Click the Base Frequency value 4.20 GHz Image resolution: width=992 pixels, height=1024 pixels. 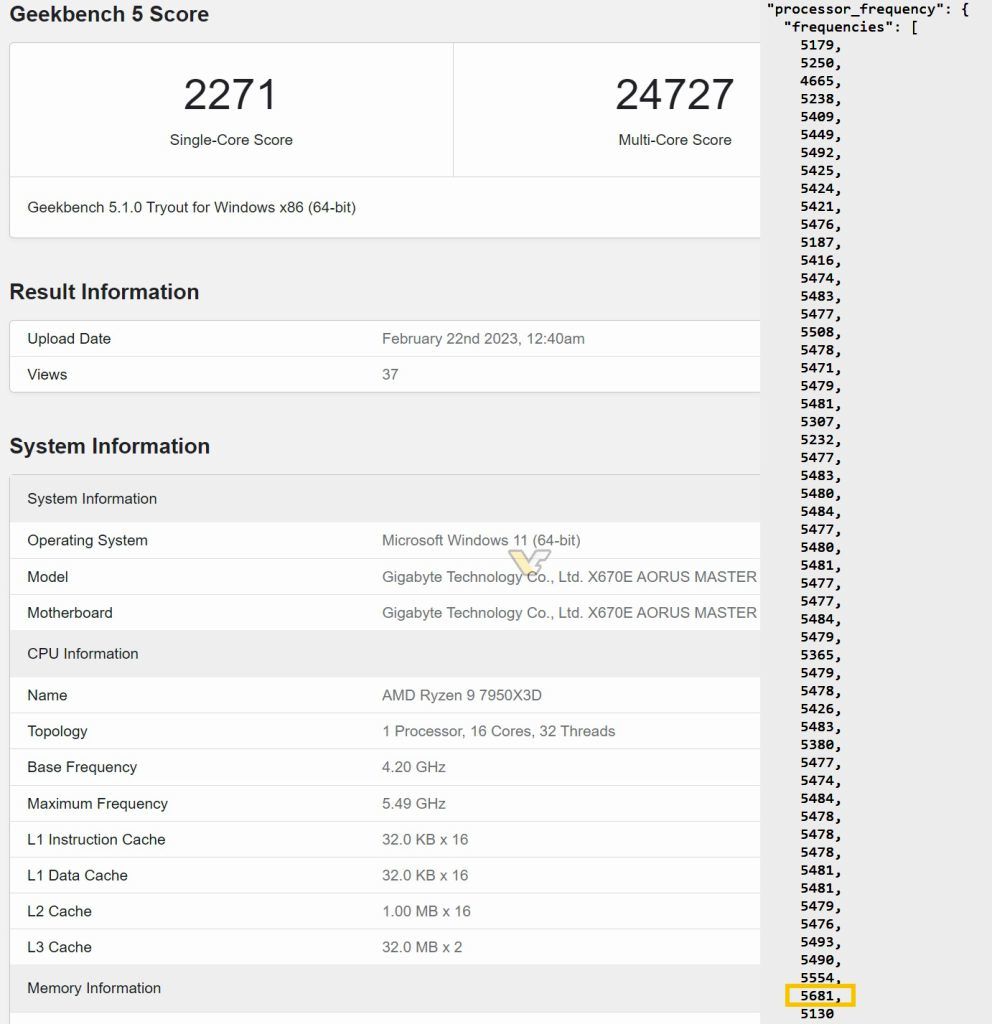[x=412, y=767]
